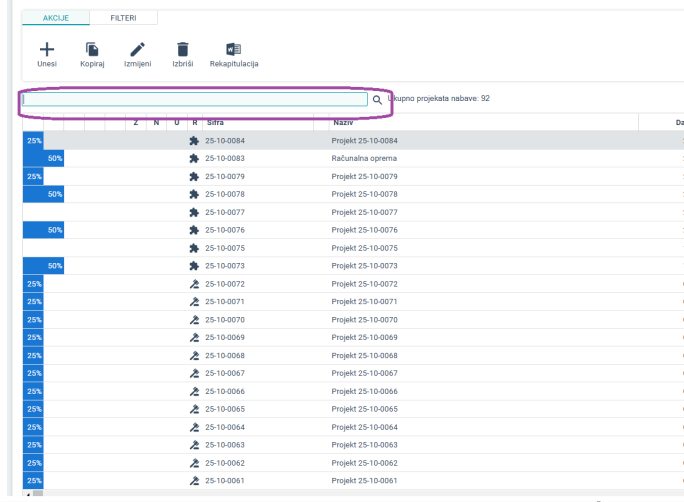The image size is (684, 502).
Task: Switch to the FILTERI tab
Action: coord(124,18)
